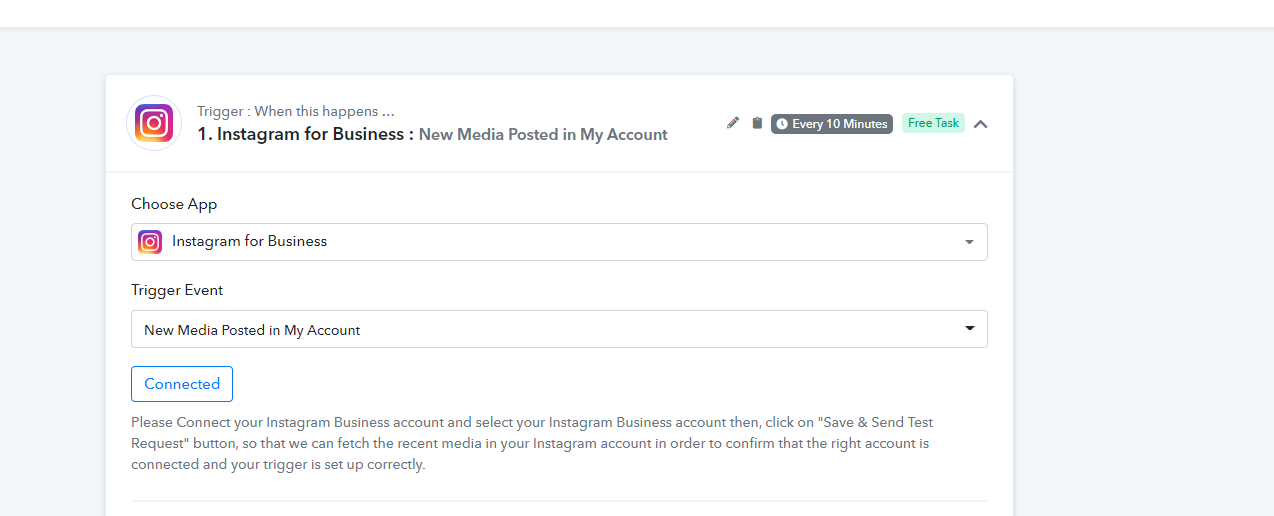Click the Every 10 Minutes badge

[x=832, y=124]
